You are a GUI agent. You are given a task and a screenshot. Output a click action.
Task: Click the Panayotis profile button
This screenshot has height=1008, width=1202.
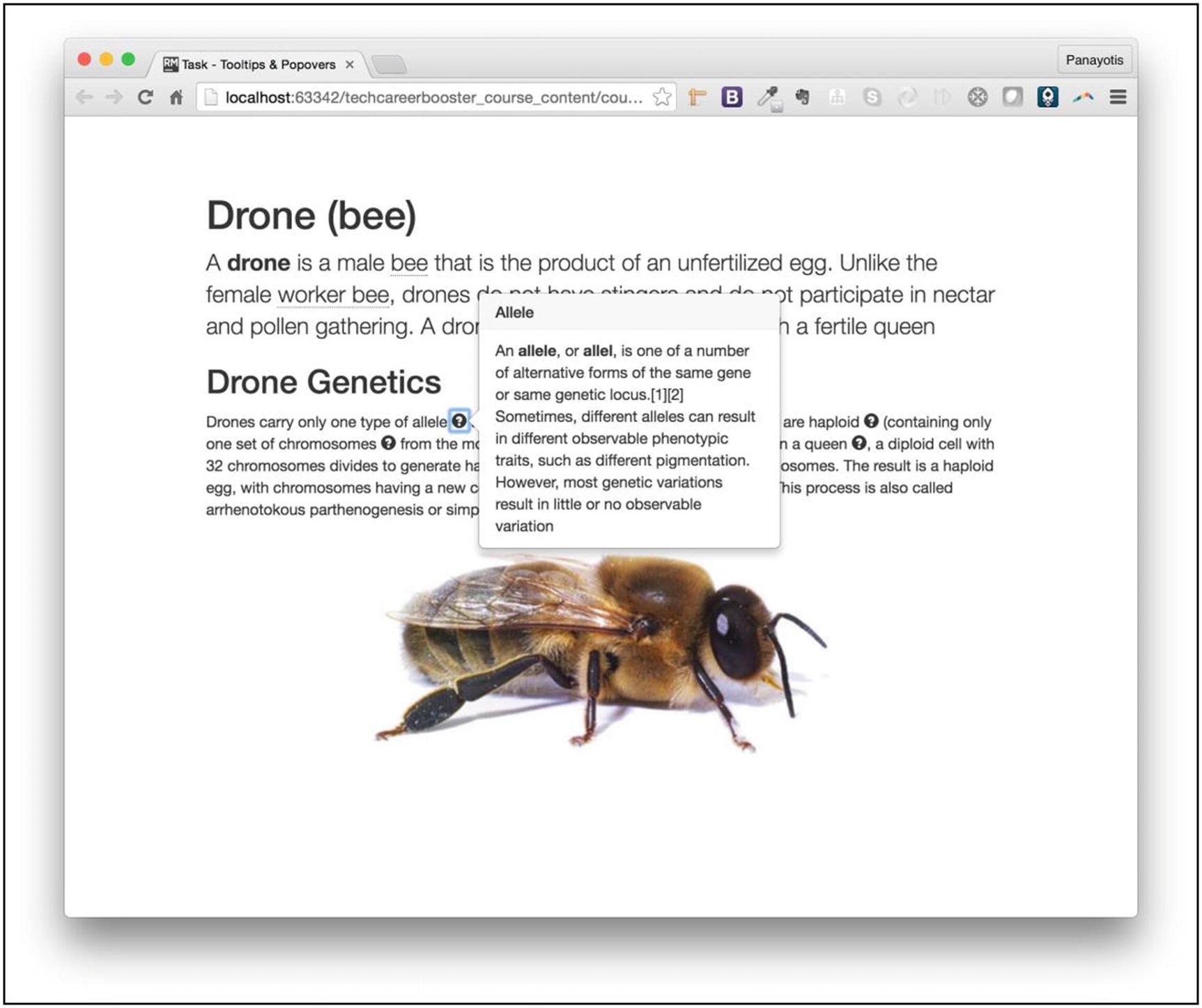coord(1095,60)
